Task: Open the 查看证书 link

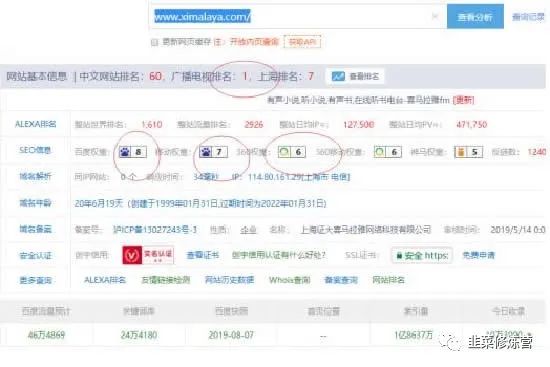Action: [x=203, y=255]
